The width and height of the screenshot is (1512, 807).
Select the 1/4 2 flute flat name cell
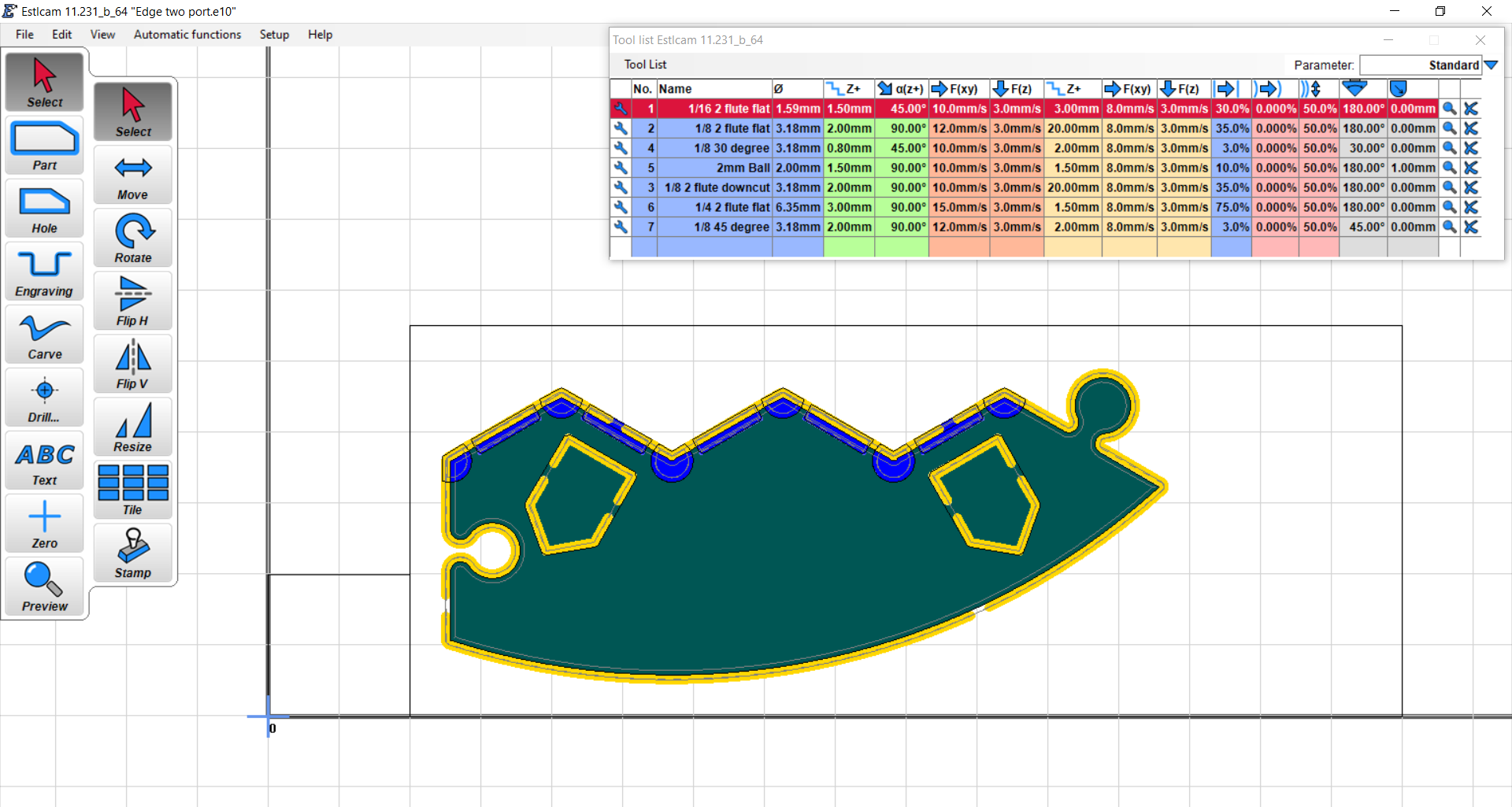714,207
